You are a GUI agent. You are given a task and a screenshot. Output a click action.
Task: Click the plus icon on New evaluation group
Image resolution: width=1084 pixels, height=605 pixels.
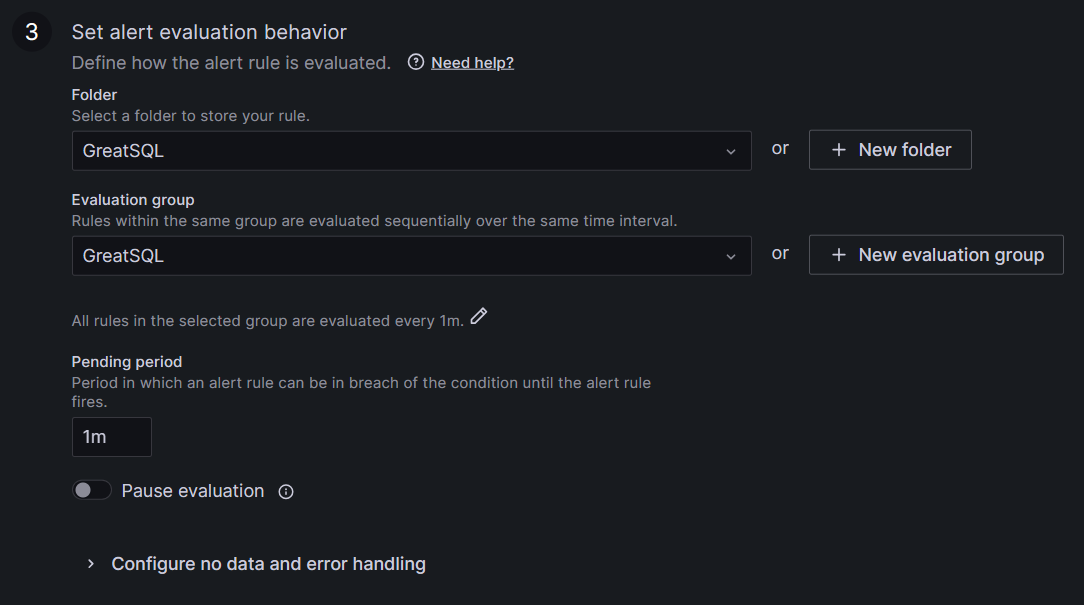(x=840, y=255)
